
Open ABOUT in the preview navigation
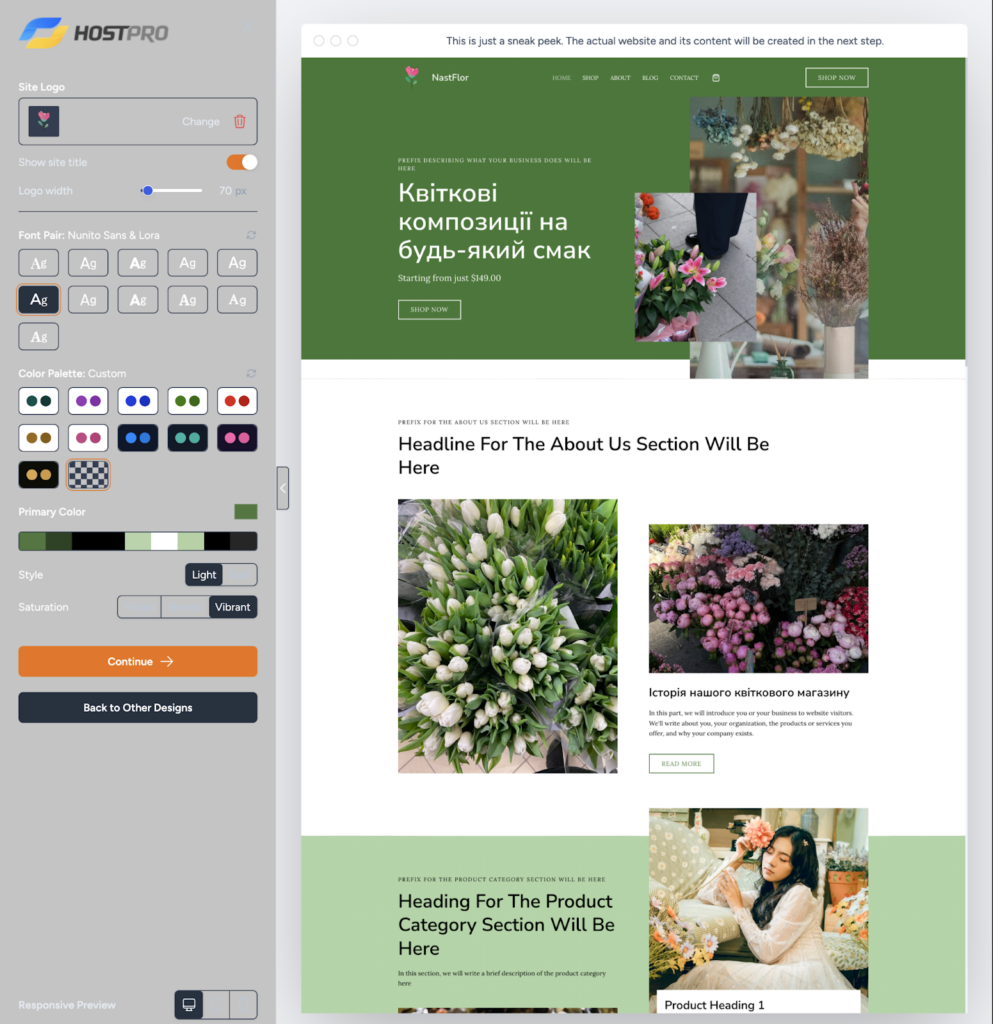[620, 78]
